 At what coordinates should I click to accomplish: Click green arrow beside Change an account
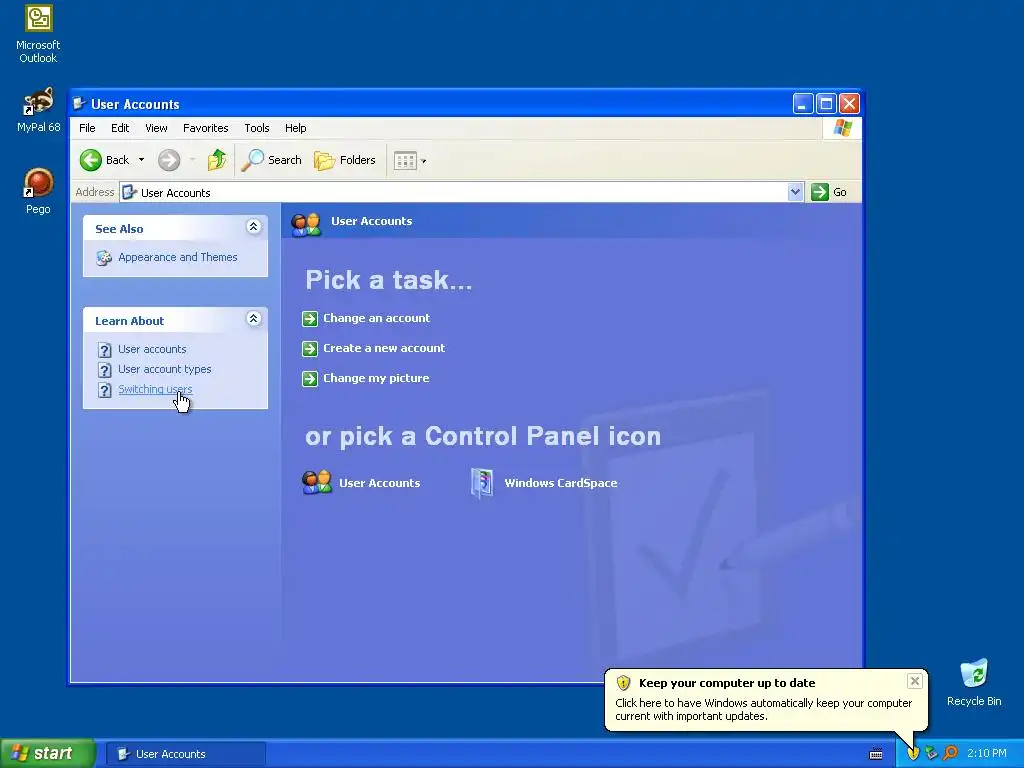[x=310, y=319]
